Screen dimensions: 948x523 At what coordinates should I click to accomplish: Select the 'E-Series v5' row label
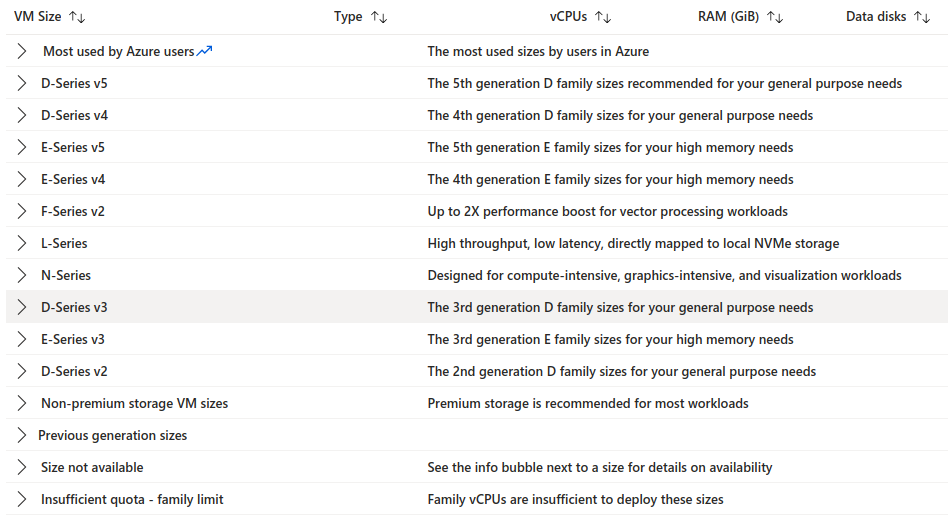point(73,148)
